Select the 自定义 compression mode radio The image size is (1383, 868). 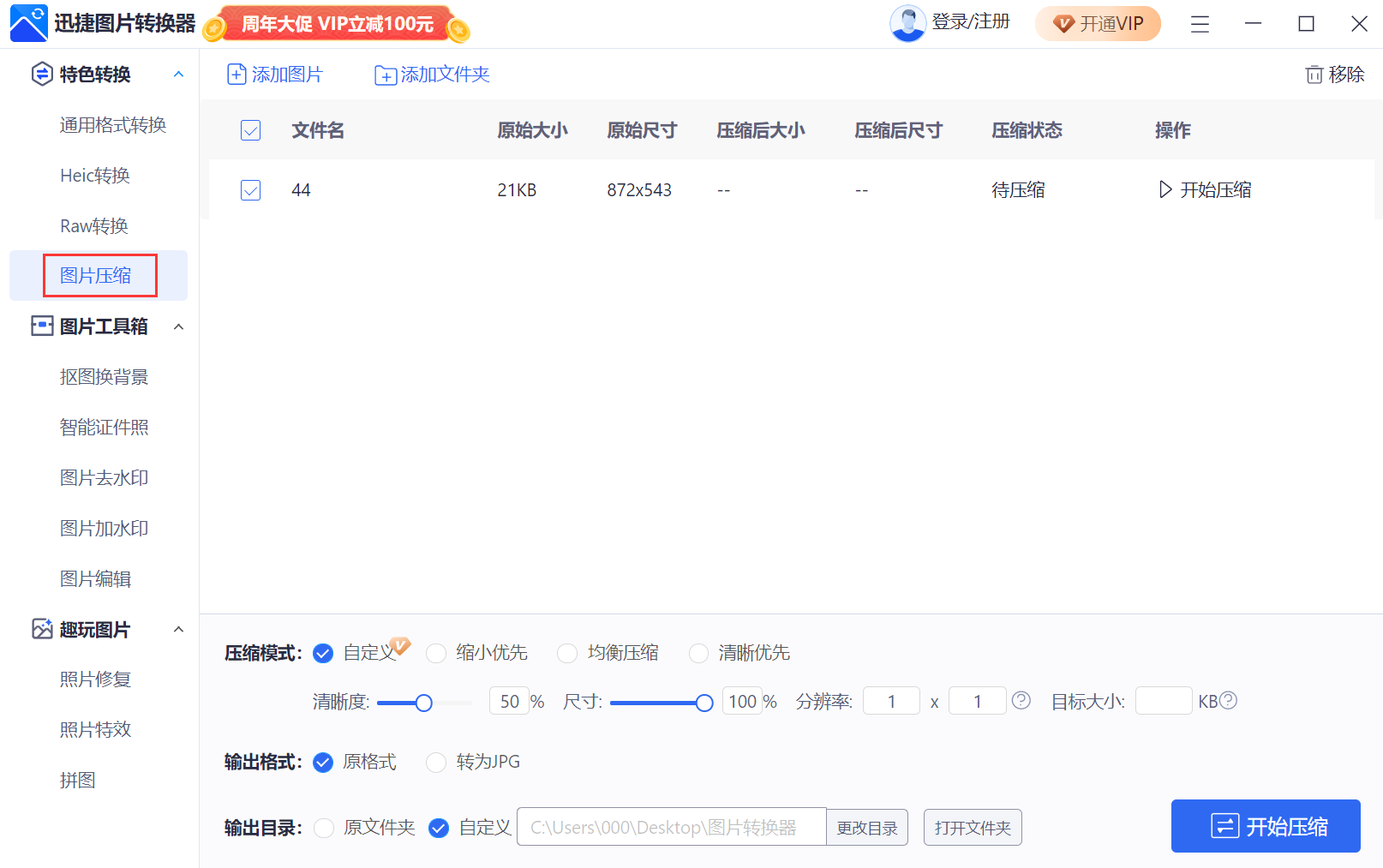pyautogui.click(x=323, y=654)
